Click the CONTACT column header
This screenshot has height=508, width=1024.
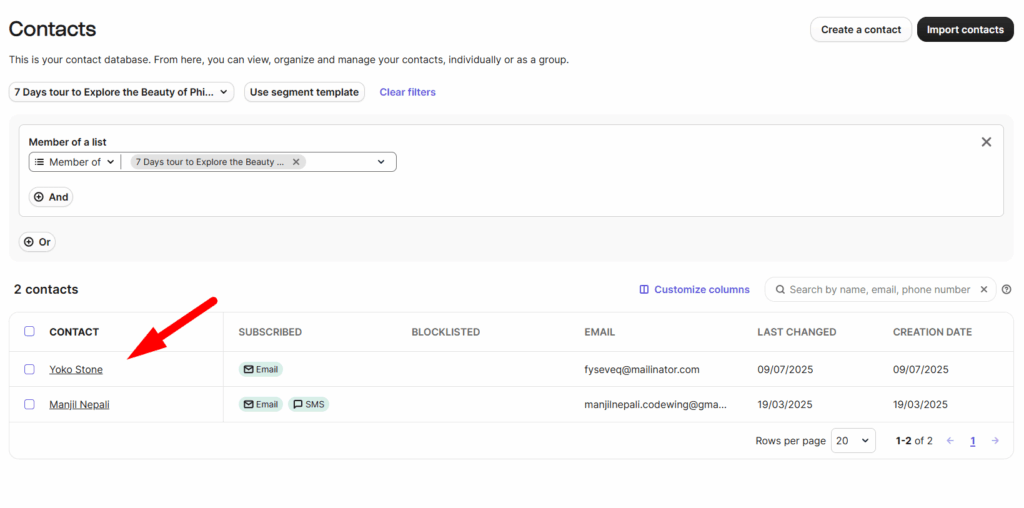[x=74, y=332]
